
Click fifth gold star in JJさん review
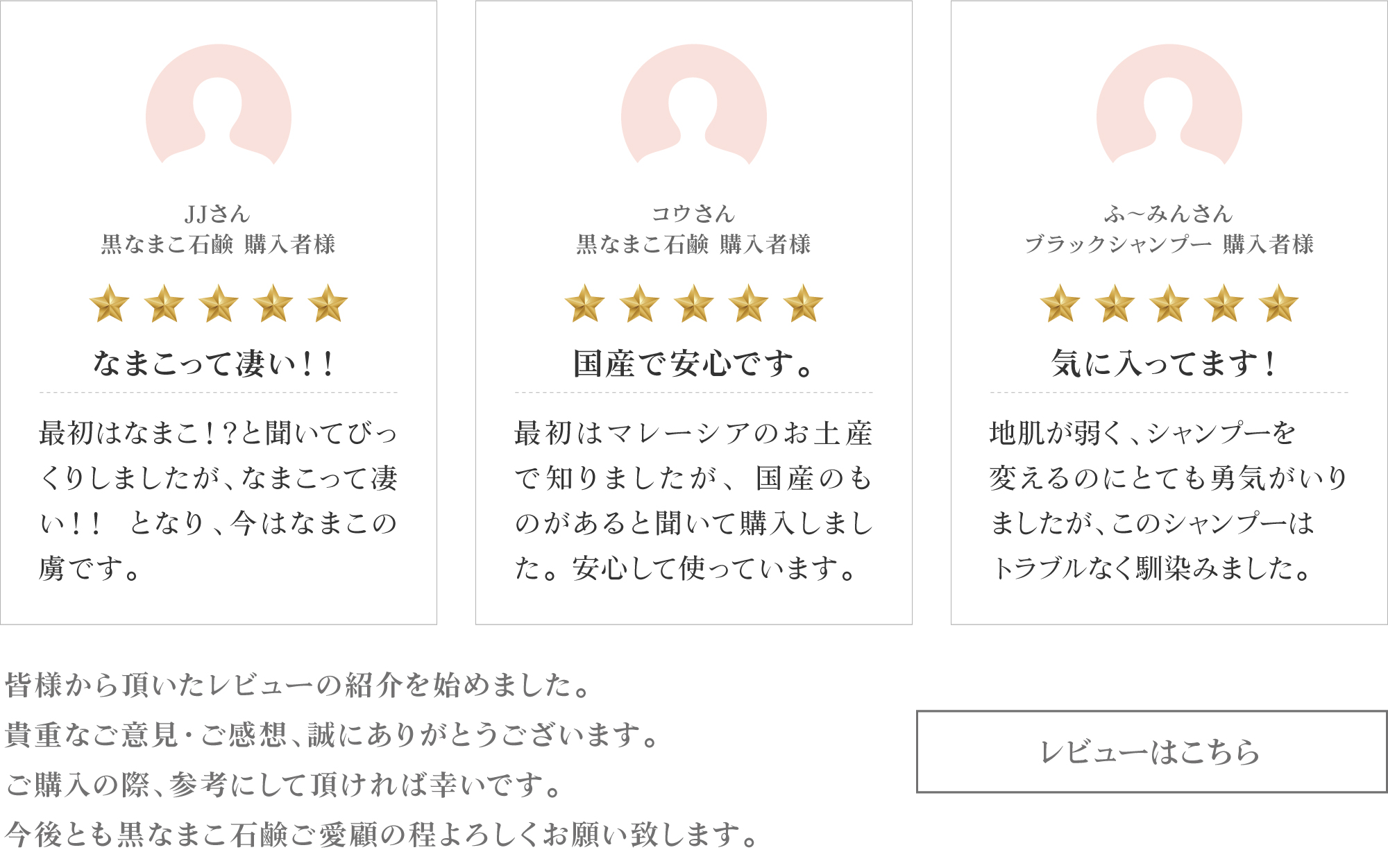pos(328,303)
